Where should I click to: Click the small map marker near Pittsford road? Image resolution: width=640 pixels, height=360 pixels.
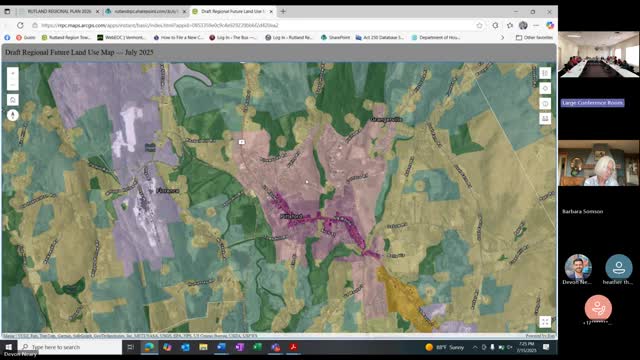pyautogui.click(x=242, y=142)
